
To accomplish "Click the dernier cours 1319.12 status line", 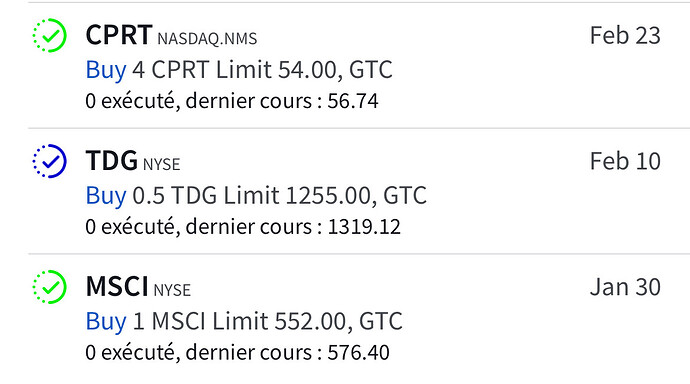I will coord(243,227).
